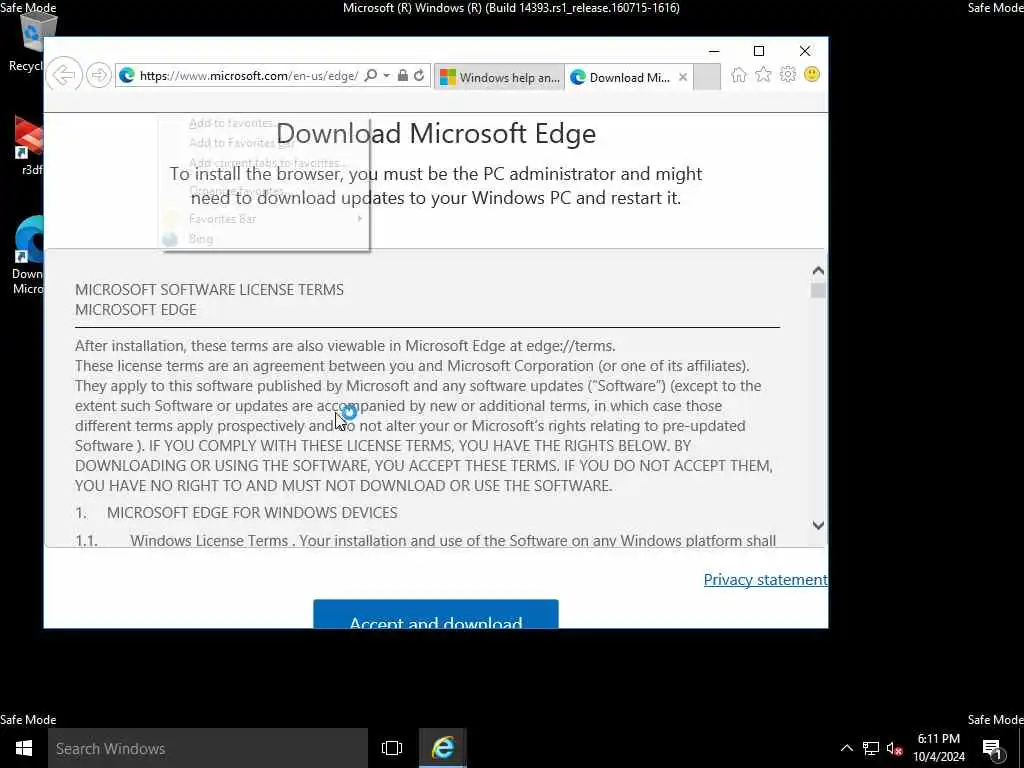The width and height of the screenshot is (1024, 768).
Task: Open the Recycle Bin desktop icon
Action: pyautogui.click(x=26, y=41)
